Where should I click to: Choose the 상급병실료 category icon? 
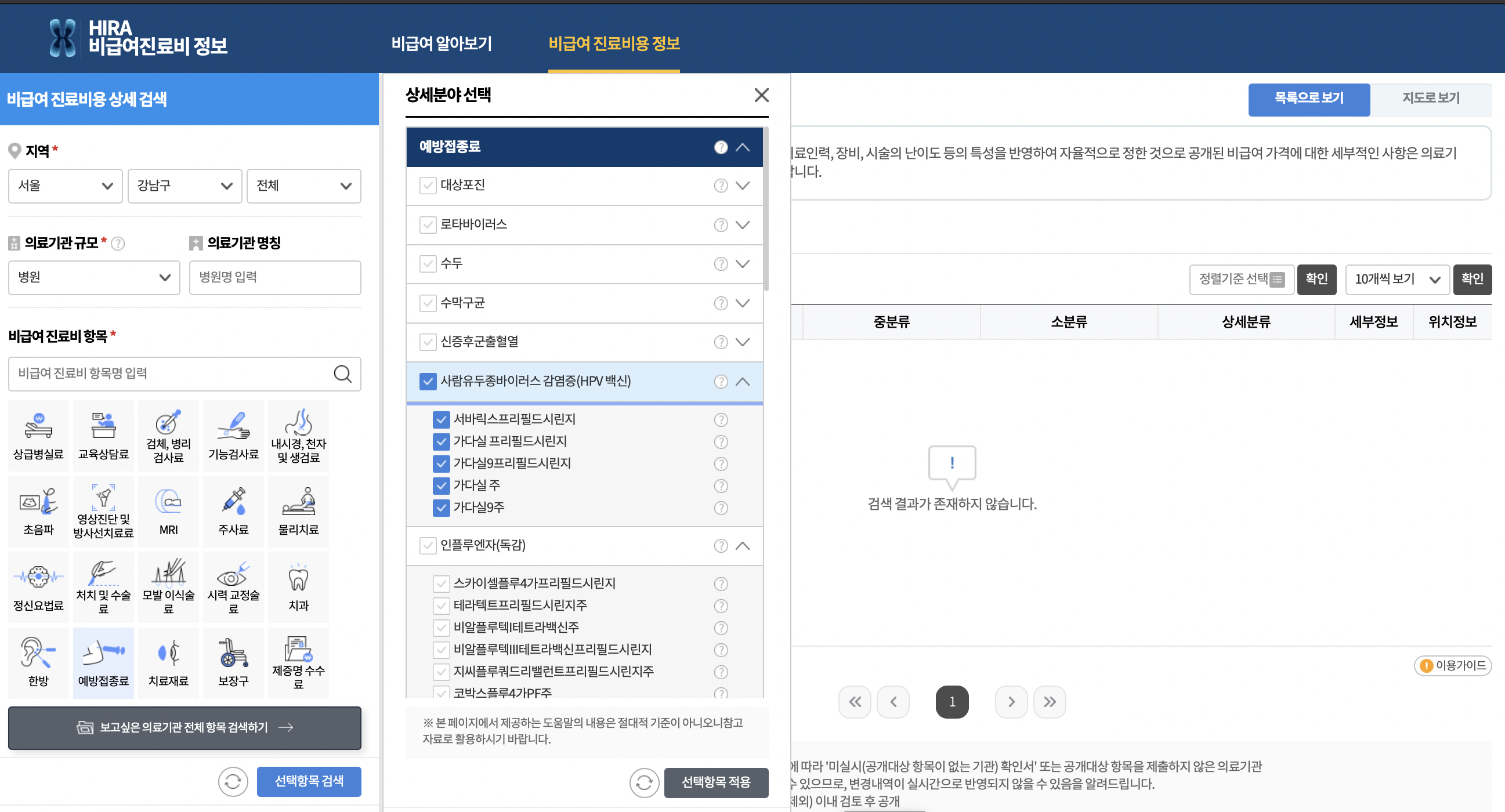click(38, 435)
